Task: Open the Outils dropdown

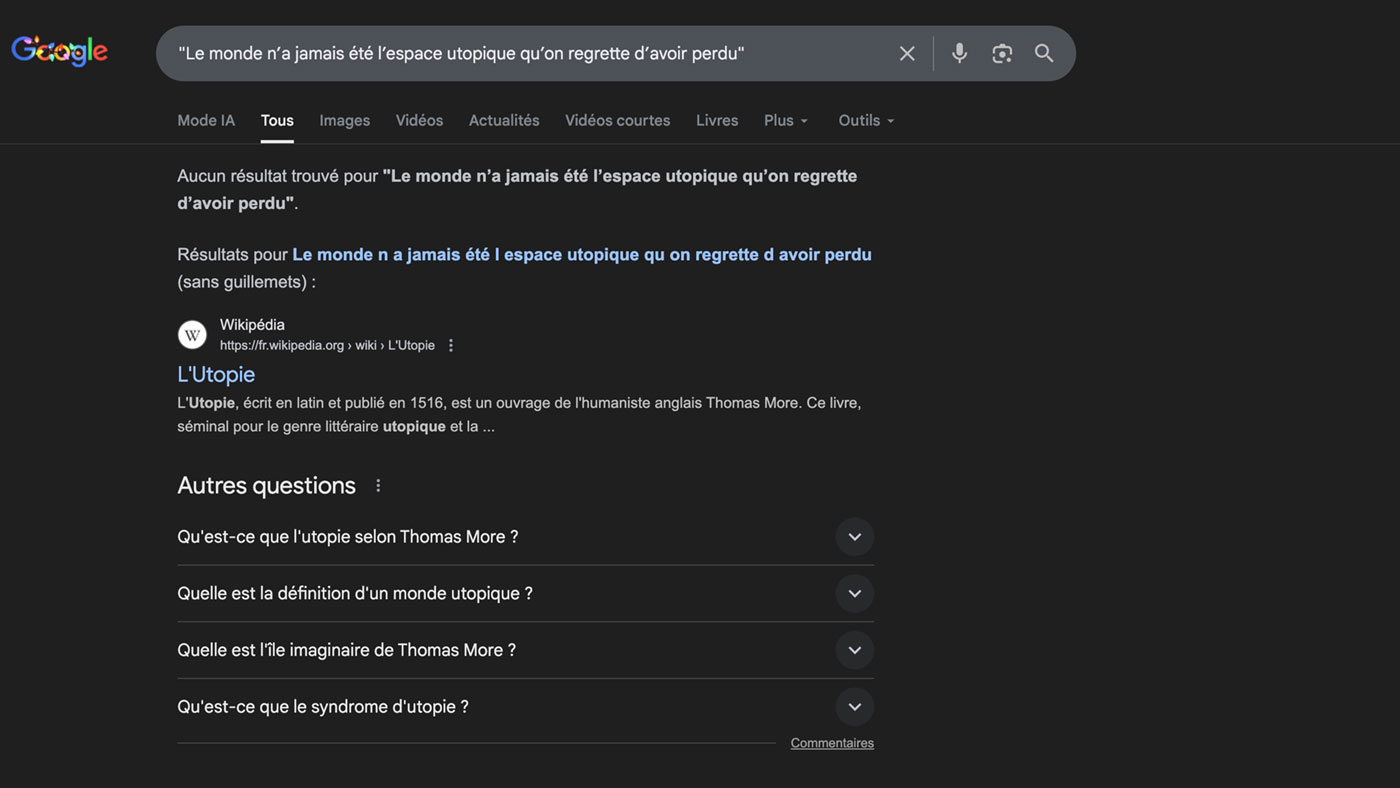Action: pos(866,121)
